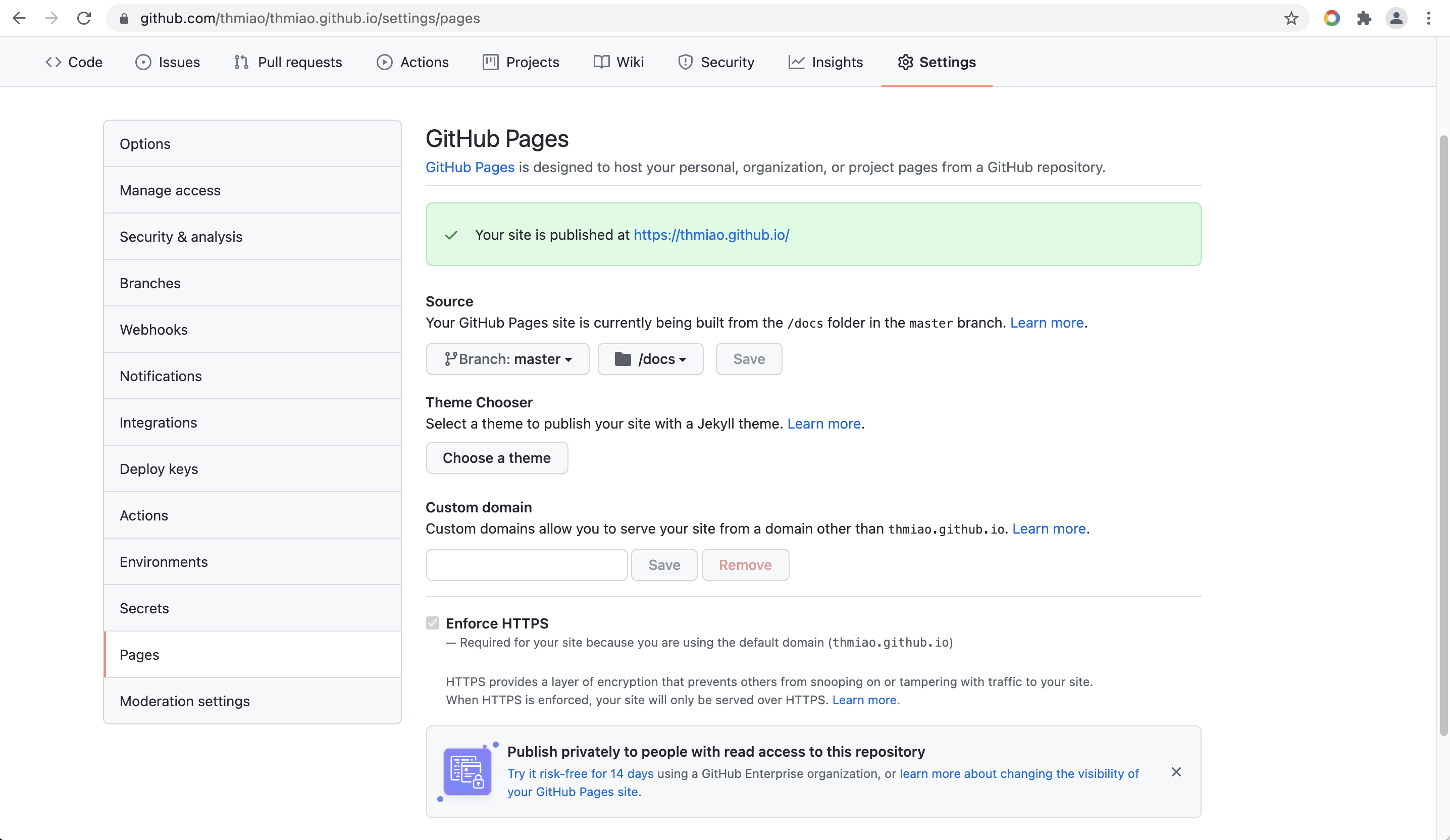Viewport: 1450px width, 840px height.
Task: Click the Projects tab board icon
Action: (x=490, y=62)
